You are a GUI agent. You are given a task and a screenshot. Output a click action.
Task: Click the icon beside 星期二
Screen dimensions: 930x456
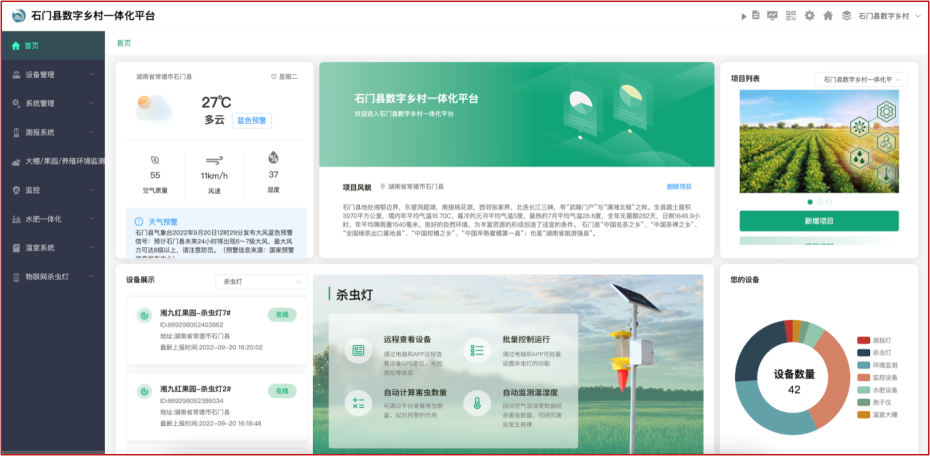click(x=273, y=76)
